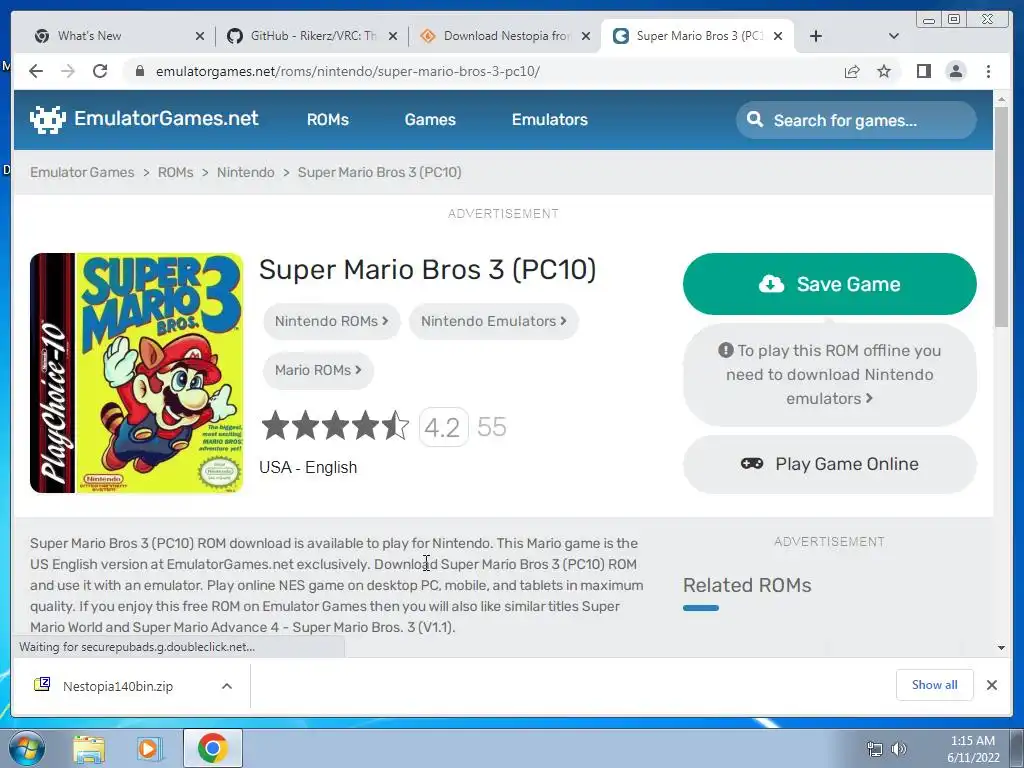Share this page via share icon
The height and width of the screenshot is (768, 1024).
point(852,71)
